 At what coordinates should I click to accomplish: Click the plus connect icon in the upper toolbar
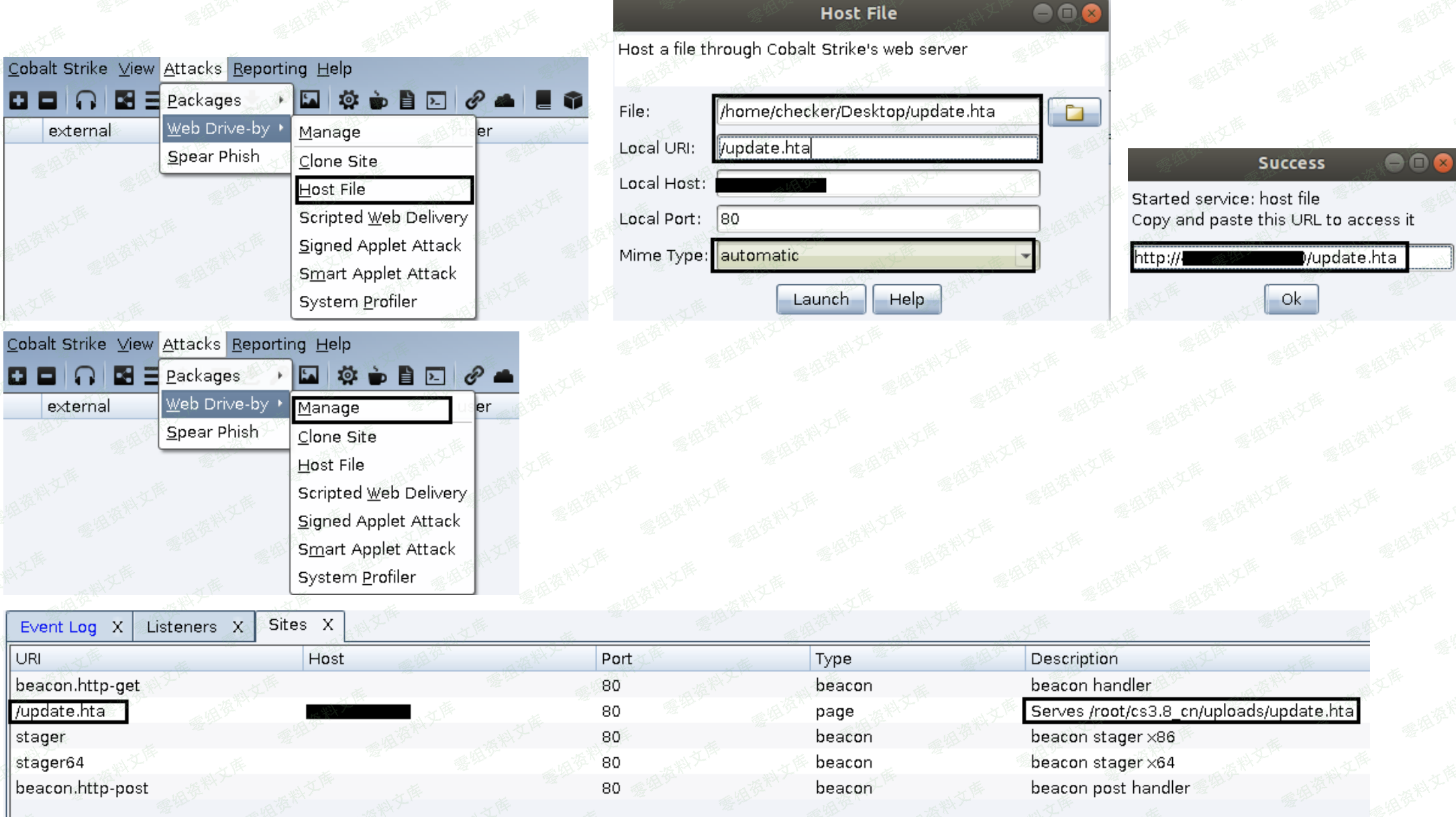point(19,101)
